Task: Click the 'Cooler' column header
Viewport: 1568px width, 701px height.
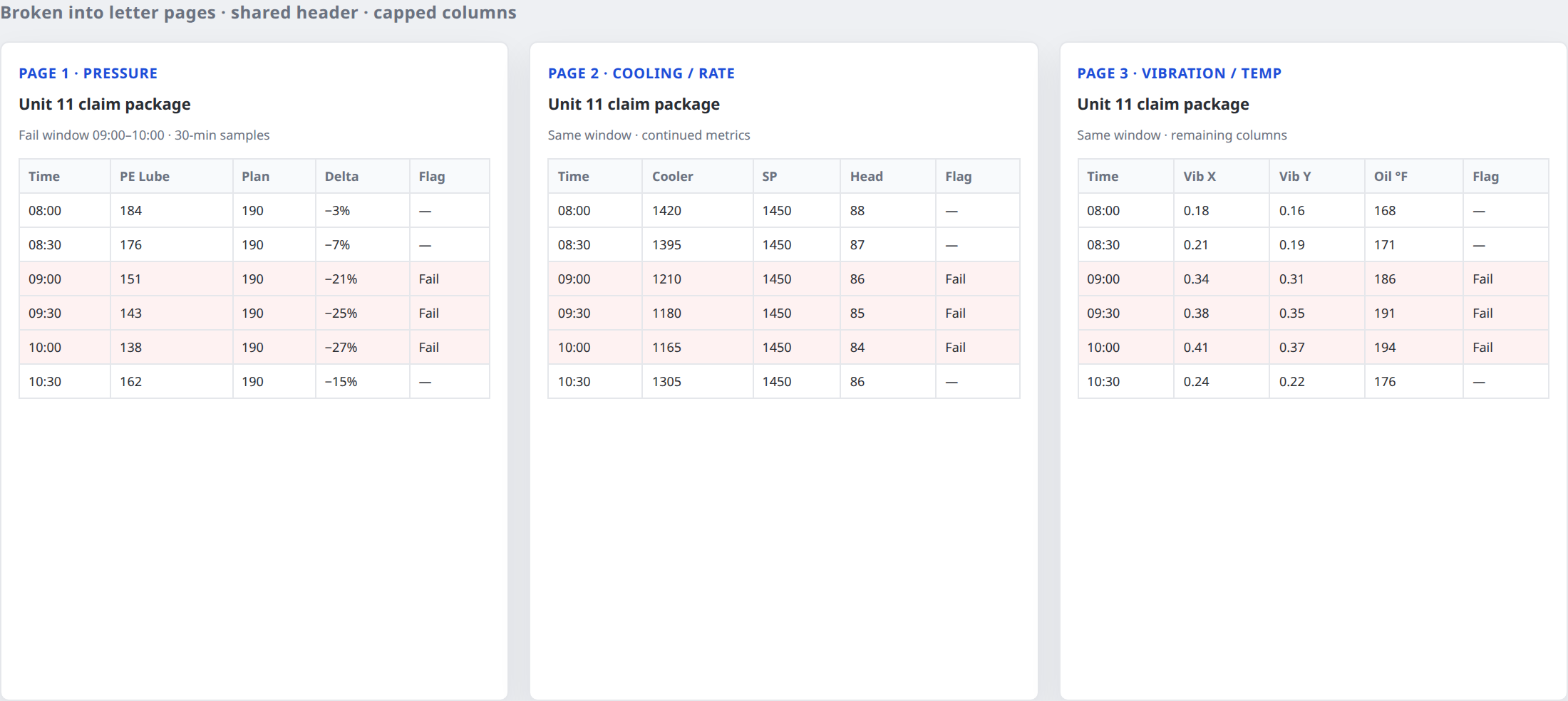Action: (x=698, y=177)
